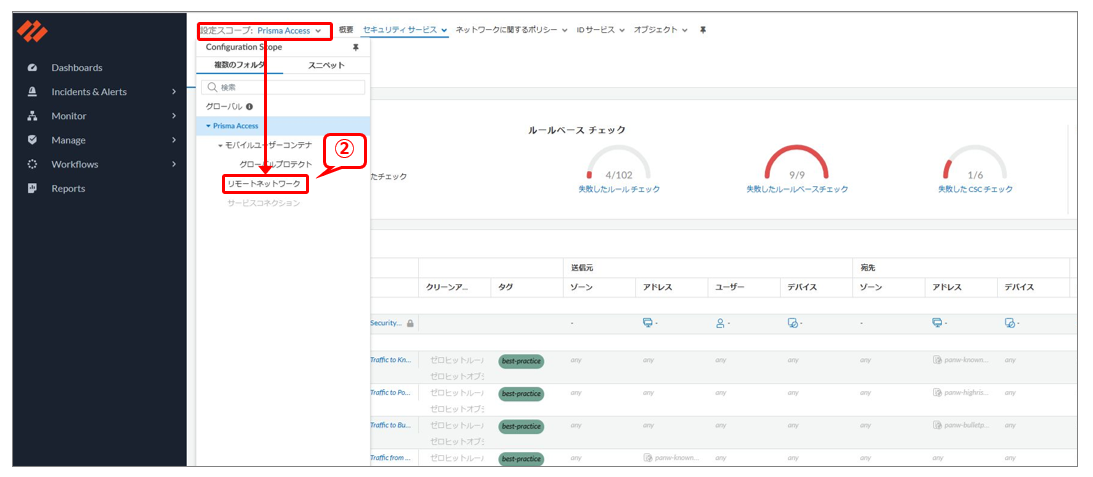Screen dimensions: 1093x477
Task: Select リモートネットワーク in the scope tree
Action: [x=263, y=184]
